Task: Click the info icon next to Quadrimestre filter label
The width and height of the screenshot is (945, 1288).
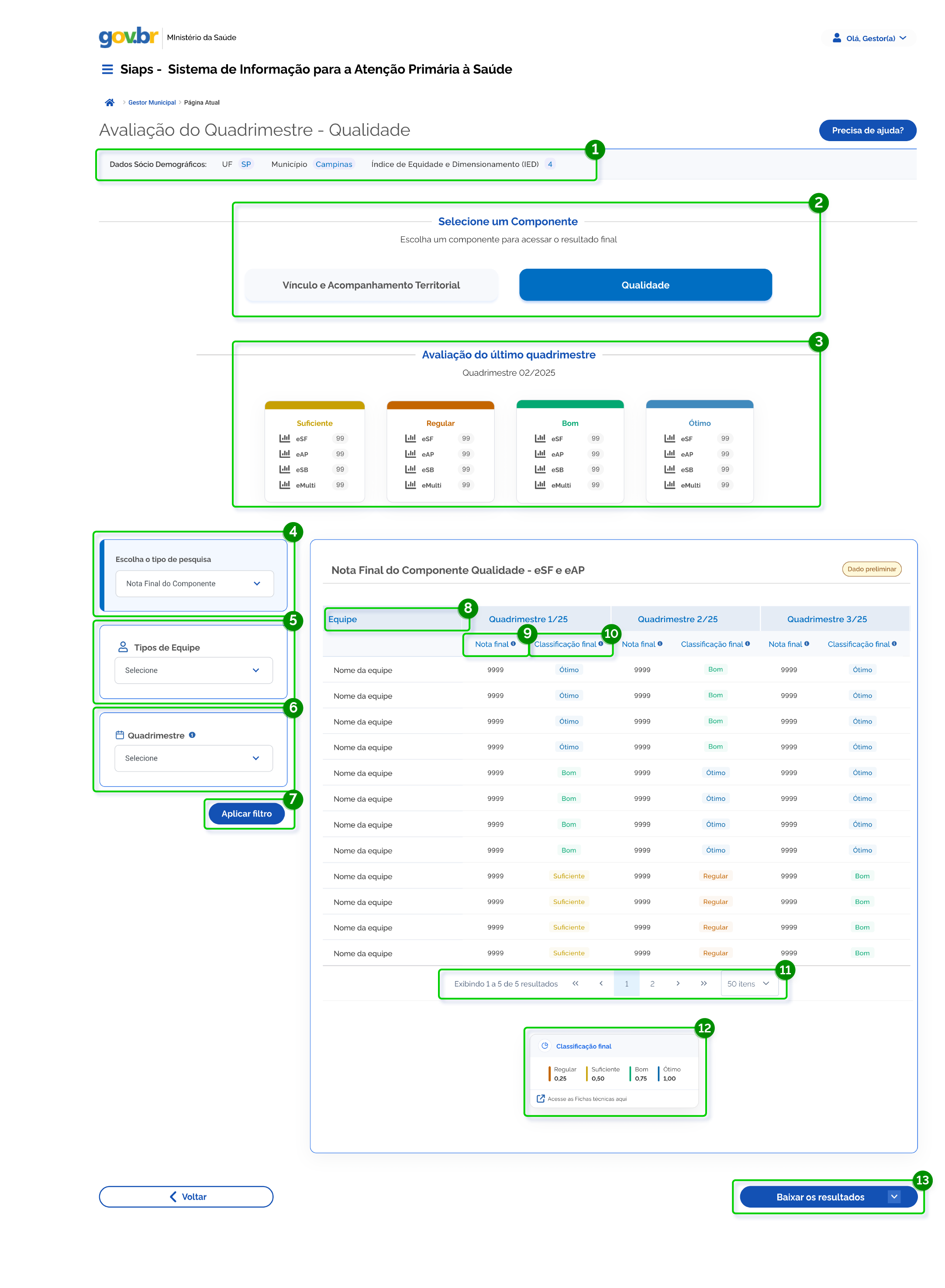Action: pos(192,735)
